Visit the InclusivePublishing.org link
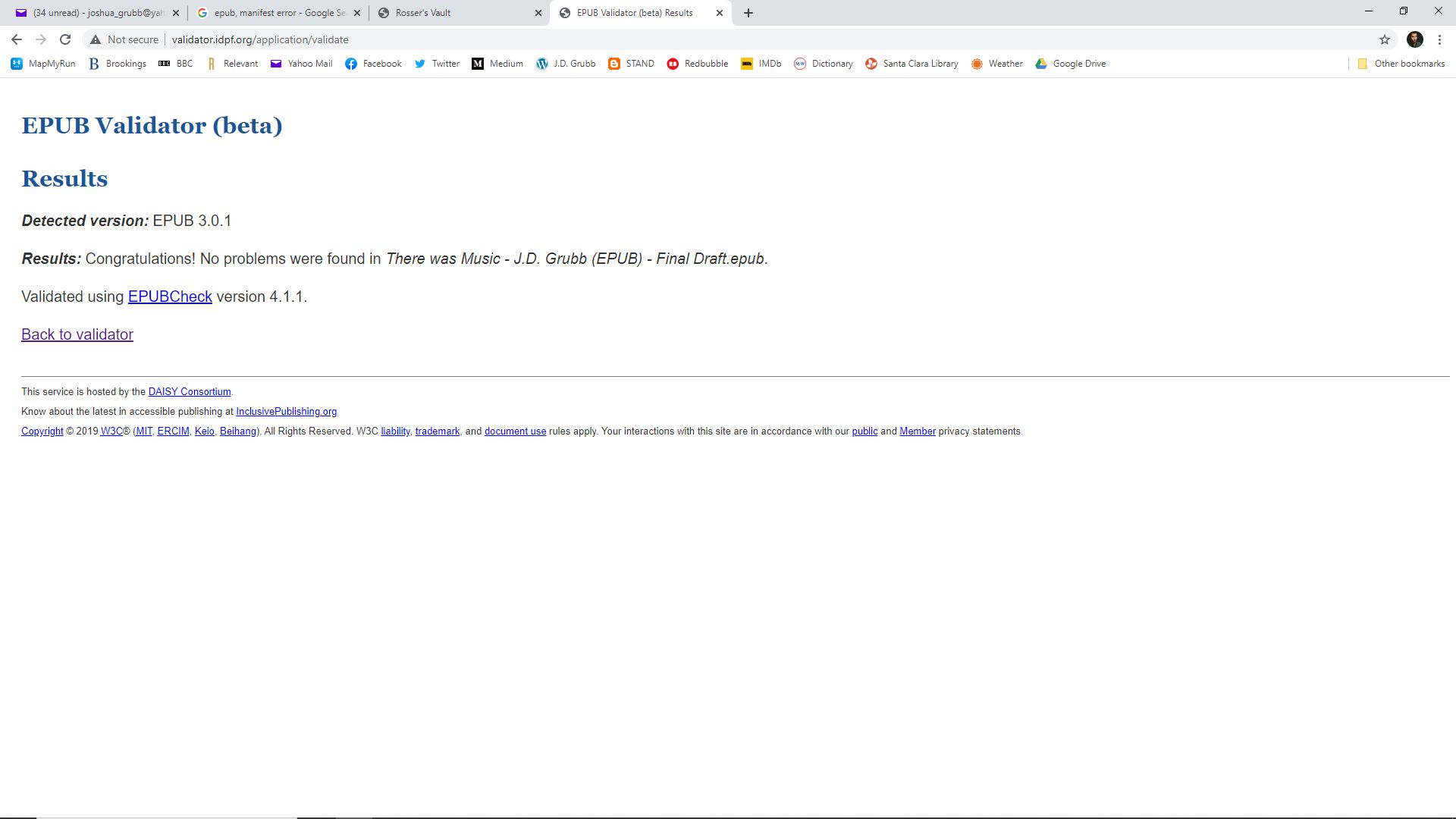 point(286,412)
